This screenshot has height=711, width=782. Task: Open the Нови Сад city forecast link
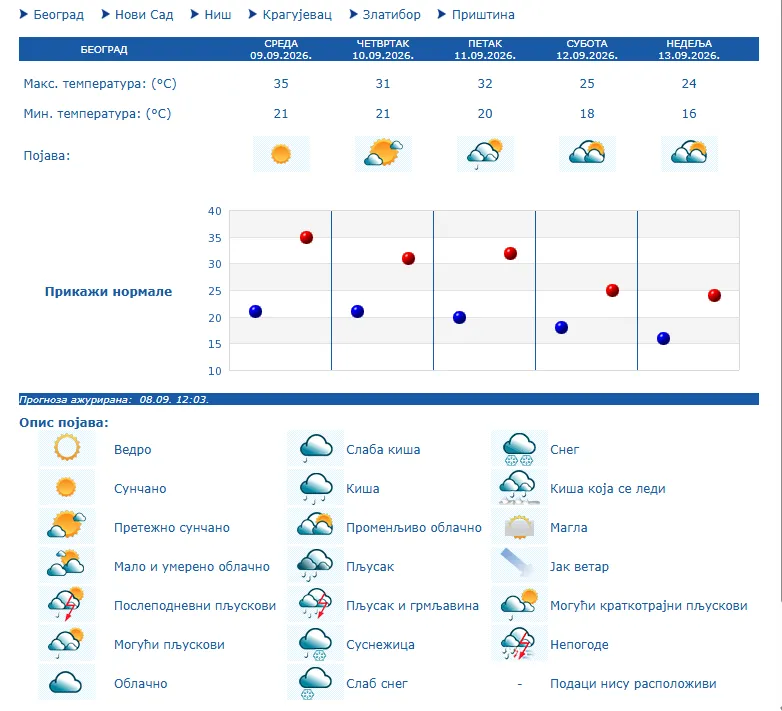click(144, 15)
